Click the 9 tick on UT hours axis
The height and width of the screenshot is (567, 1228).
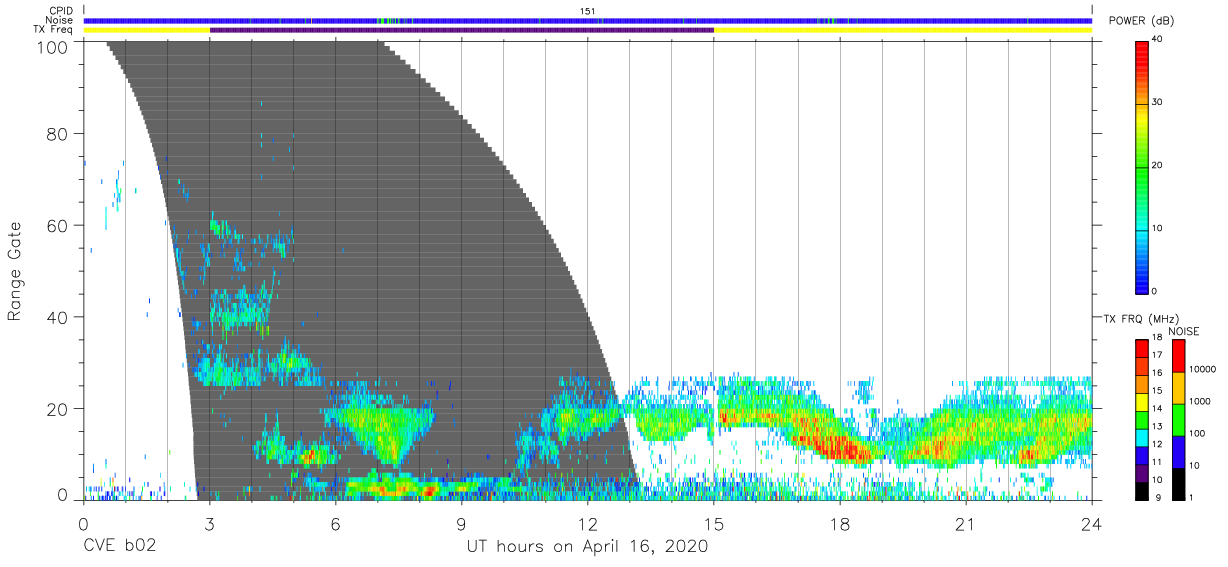pyautogui.click(x=461, y=523)
